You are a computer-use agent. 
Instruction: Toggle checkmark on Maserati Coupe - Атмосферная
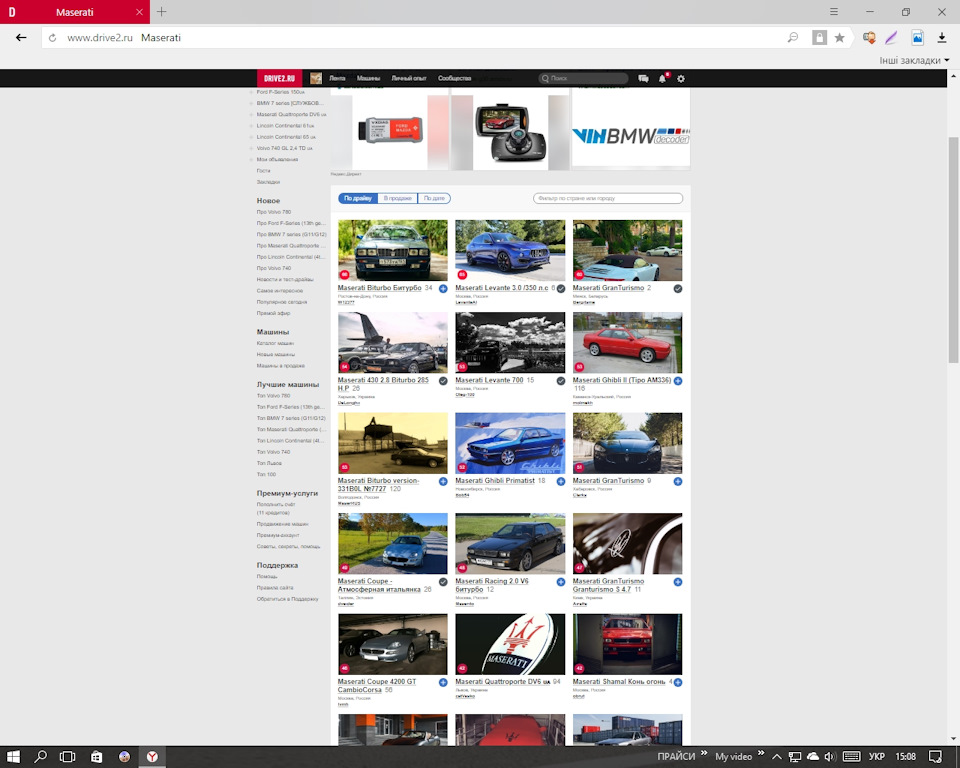coord(443,582)
